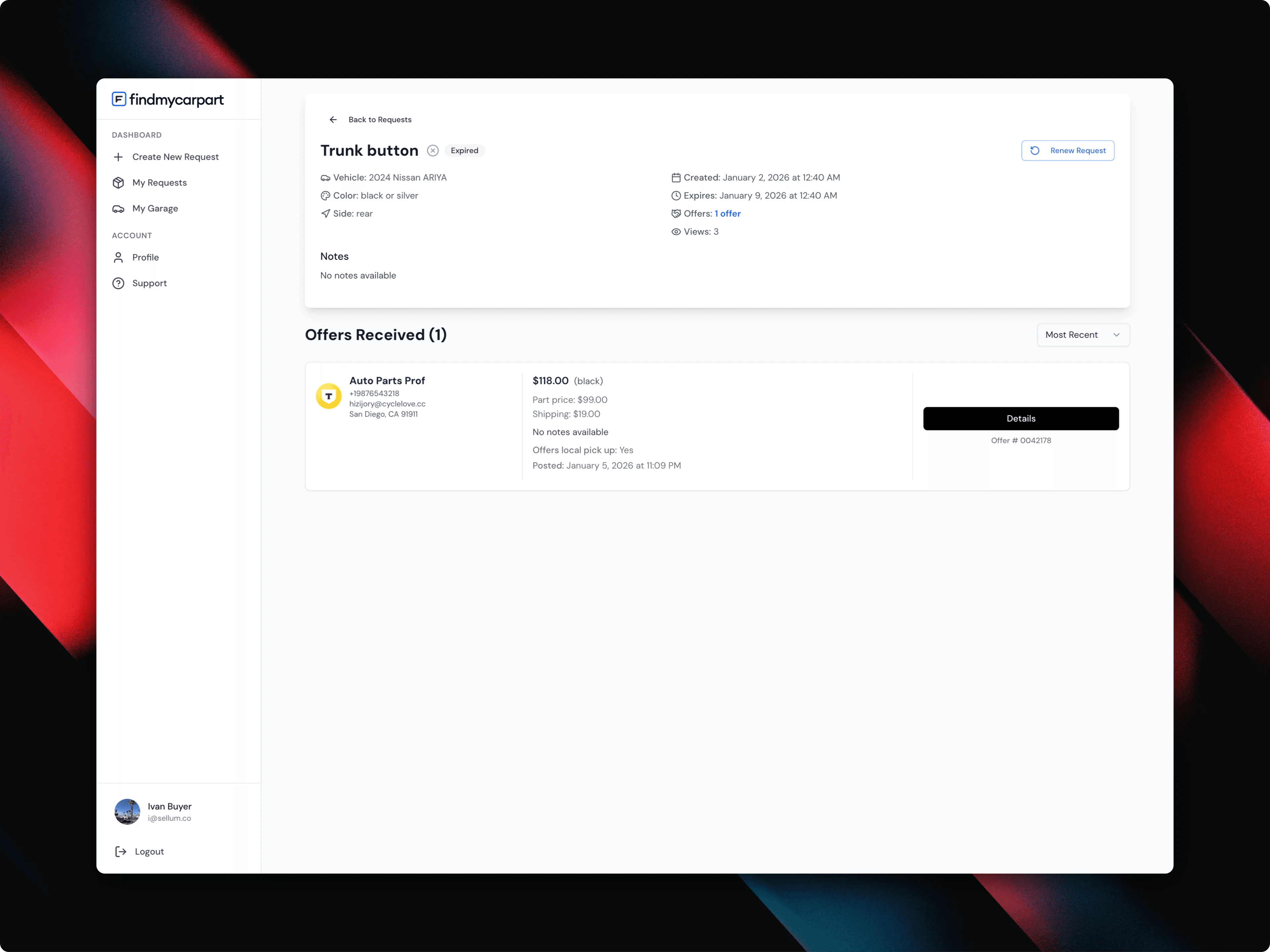Click the My Garage car icon
The height and width of the screenshot is (952, 1270).
click(x=118, y=208)
